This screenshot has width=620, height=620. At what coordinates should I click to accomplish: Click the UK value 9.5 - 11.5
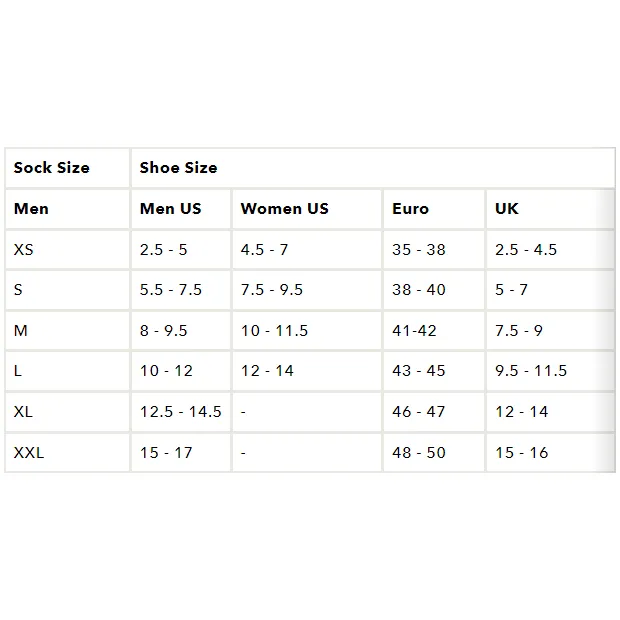point(531,371)
